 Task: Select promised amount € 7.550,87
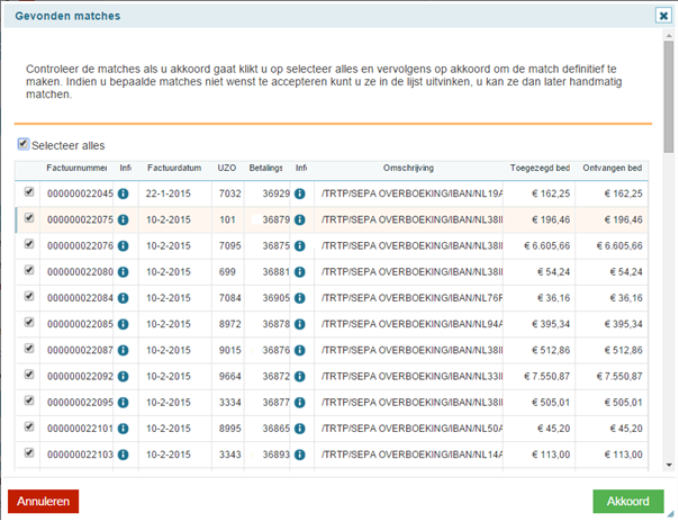pyautogui.click(x=547, y=376)
